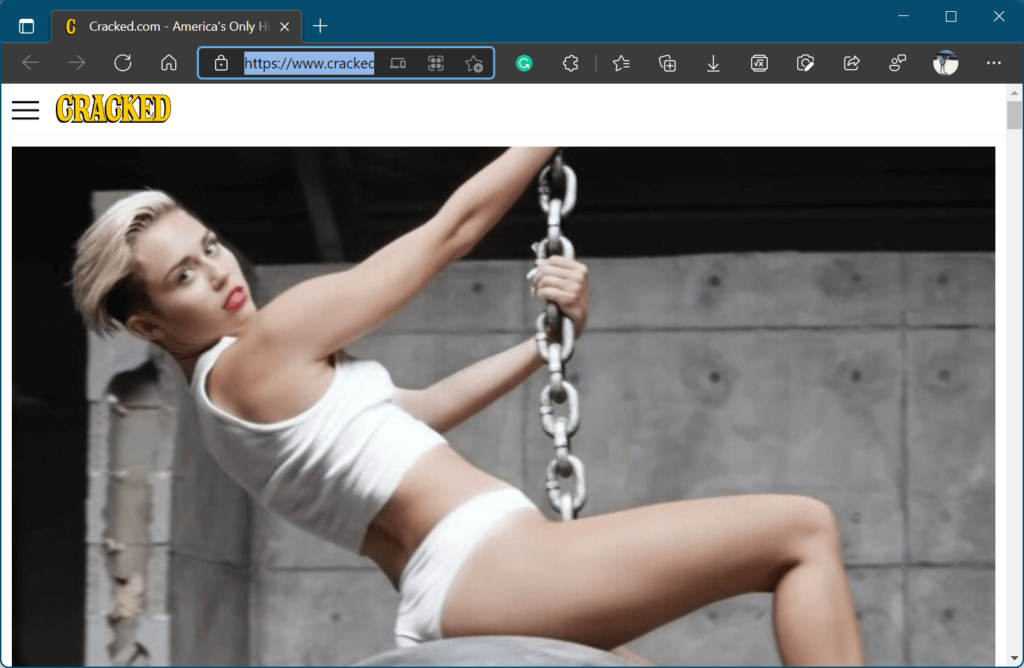Open the user profile avatar

(x=945, y=63)
